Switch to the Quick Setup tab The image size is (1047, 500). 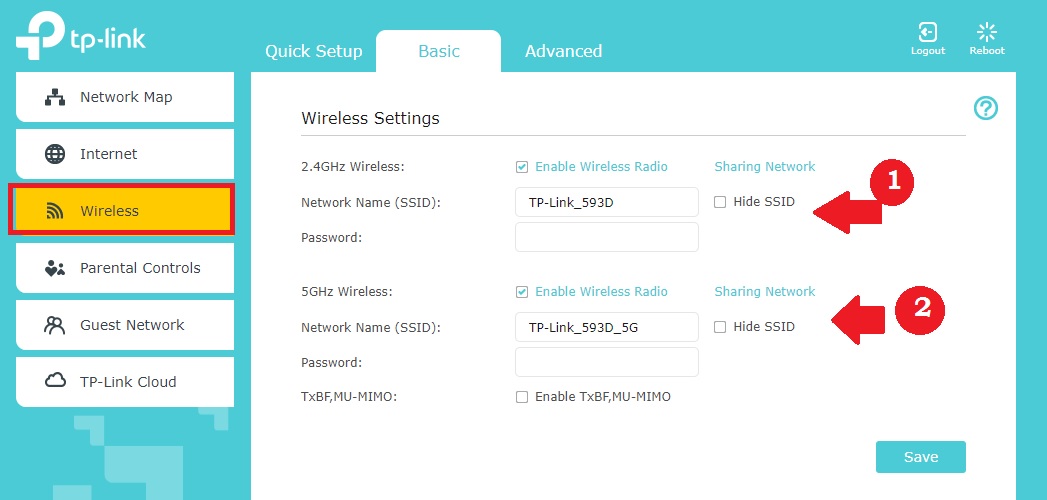[x=314, y=51]
